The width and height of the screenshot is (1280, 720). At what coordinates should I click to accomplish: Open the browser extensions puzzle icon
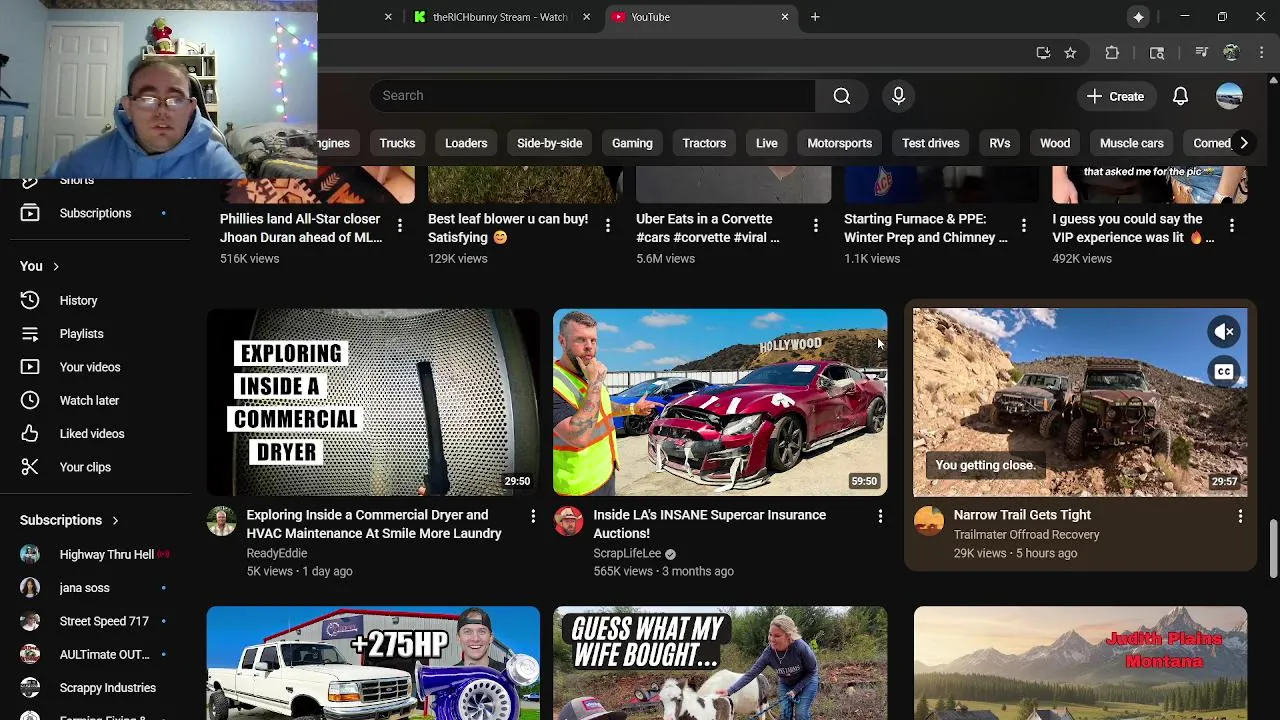click(1112, 53)
